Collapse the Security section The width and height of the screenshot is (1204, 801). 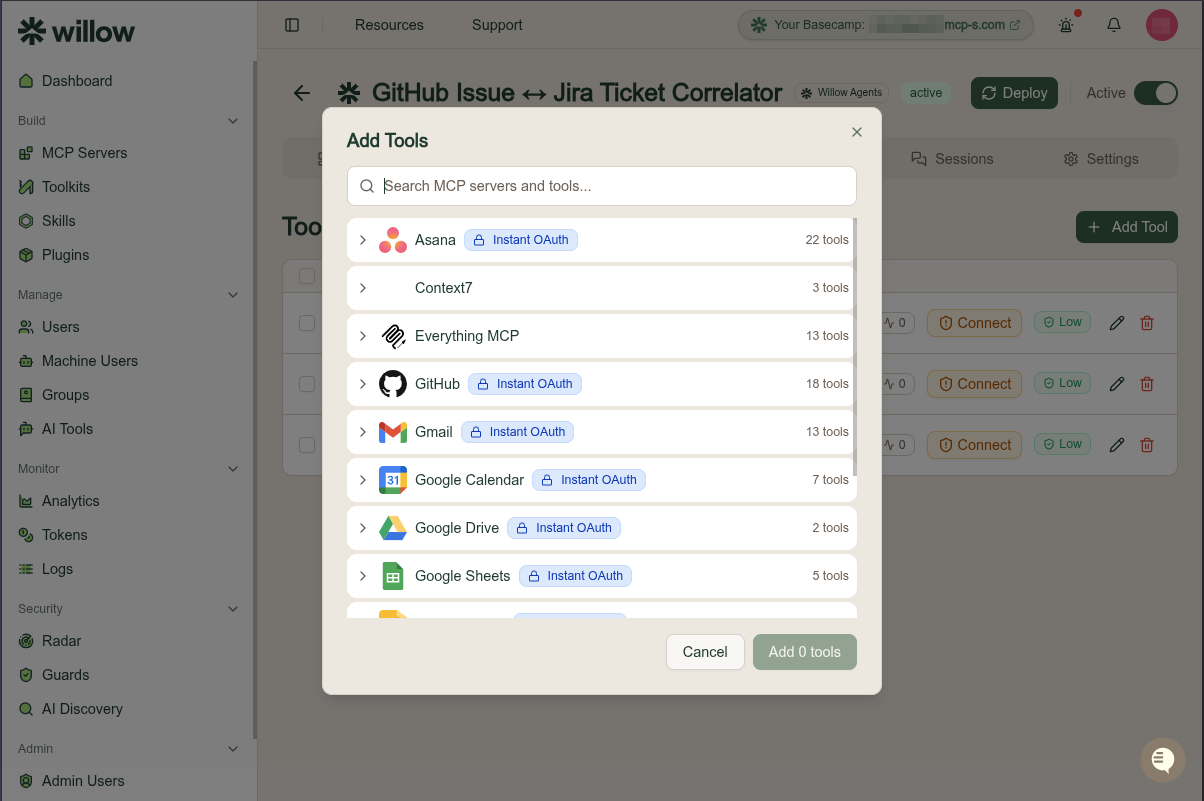coord(233,609)
